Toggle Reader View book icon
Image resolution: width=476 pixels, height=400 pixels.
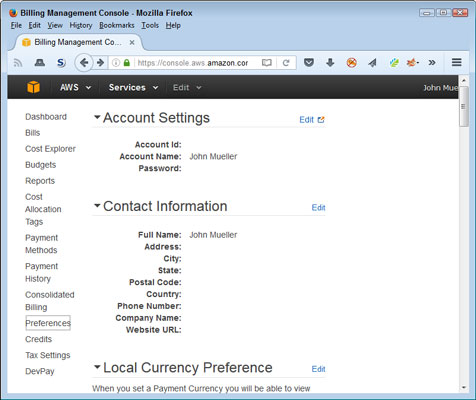point(267,63)
